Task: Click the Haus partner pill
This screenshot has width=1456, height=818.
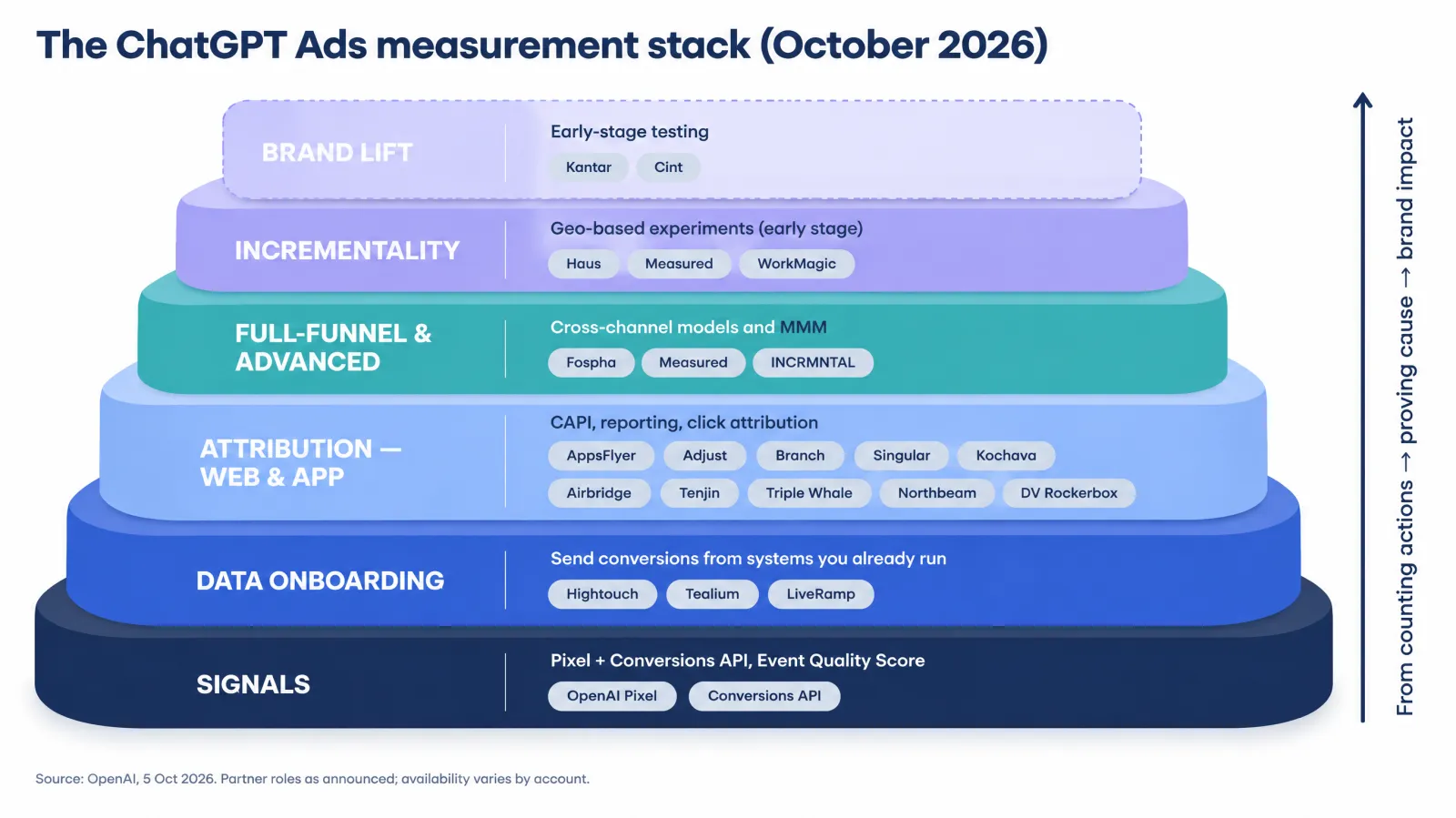Action: tap(583, 264)
